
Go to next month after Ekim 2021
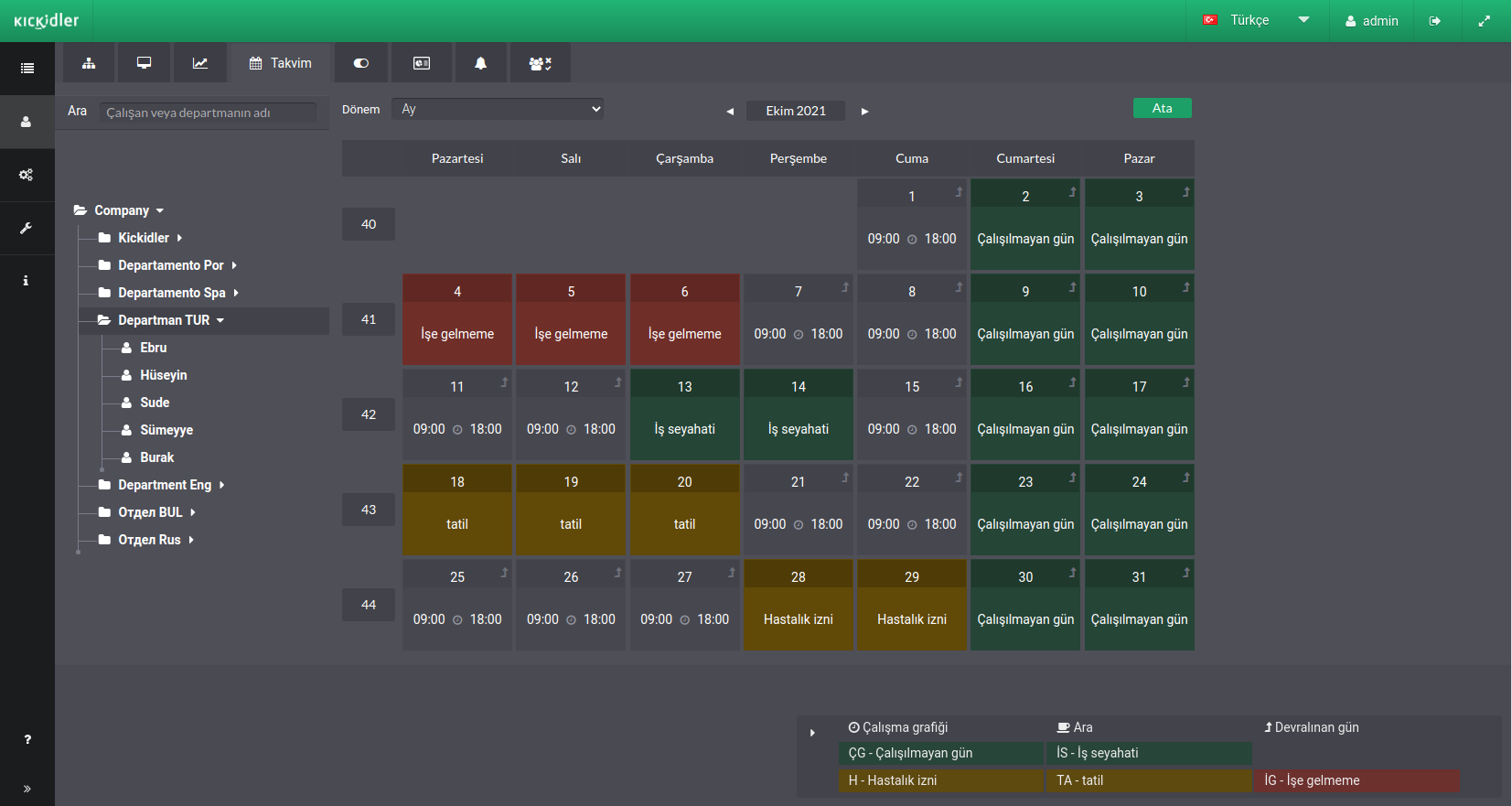(x=864, y=112)
